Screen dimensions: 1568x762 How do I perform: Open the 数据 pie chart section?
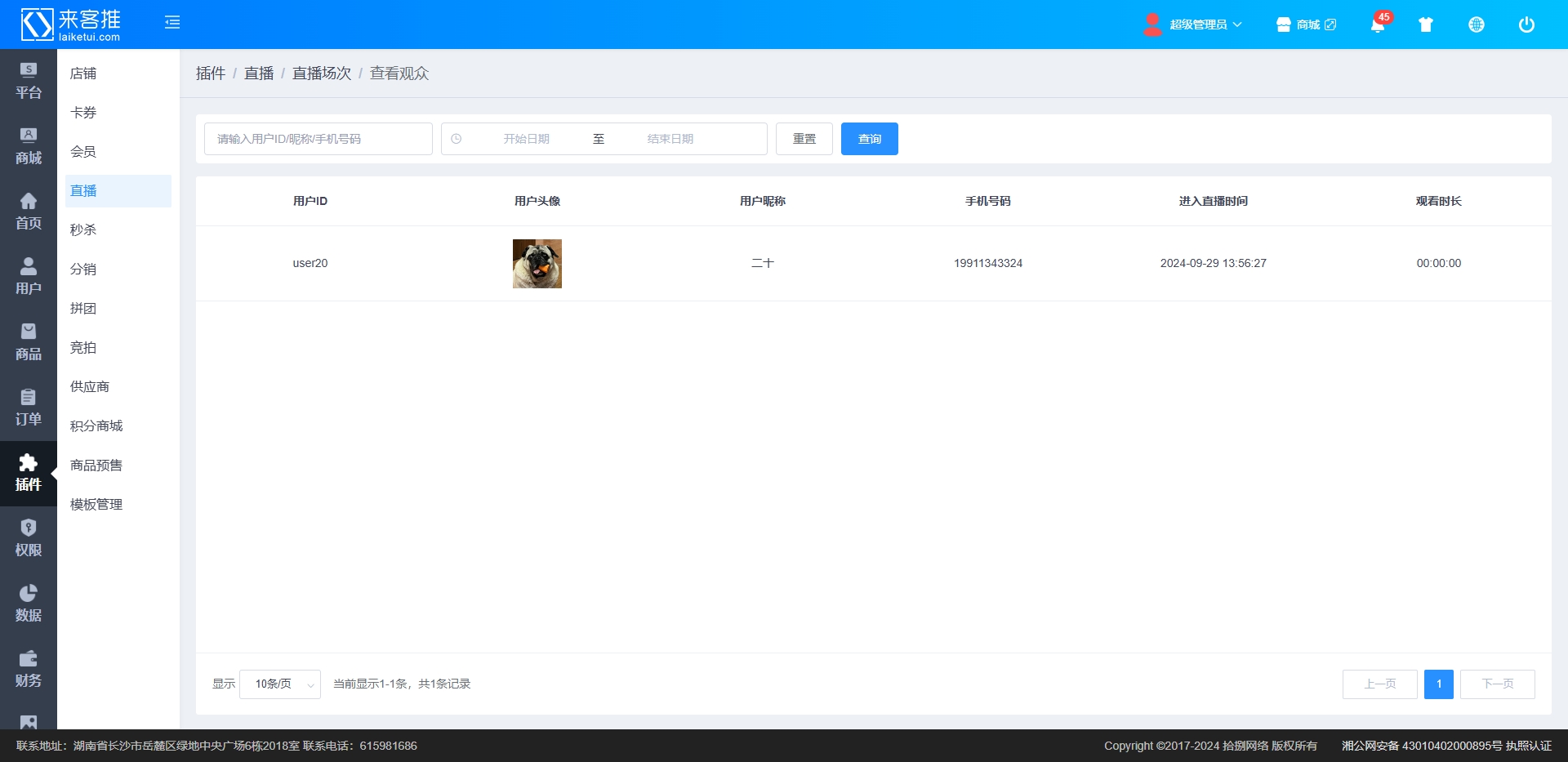click(x=29, y=604)
